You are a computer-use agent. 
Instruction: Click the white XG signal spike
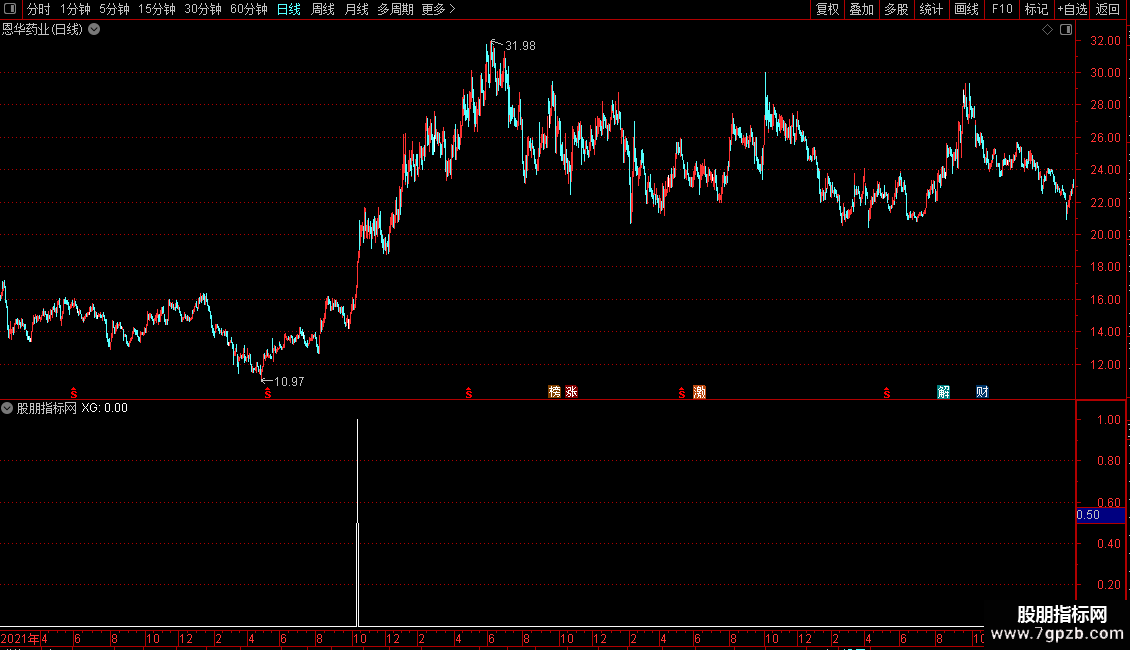pos(357,522)
